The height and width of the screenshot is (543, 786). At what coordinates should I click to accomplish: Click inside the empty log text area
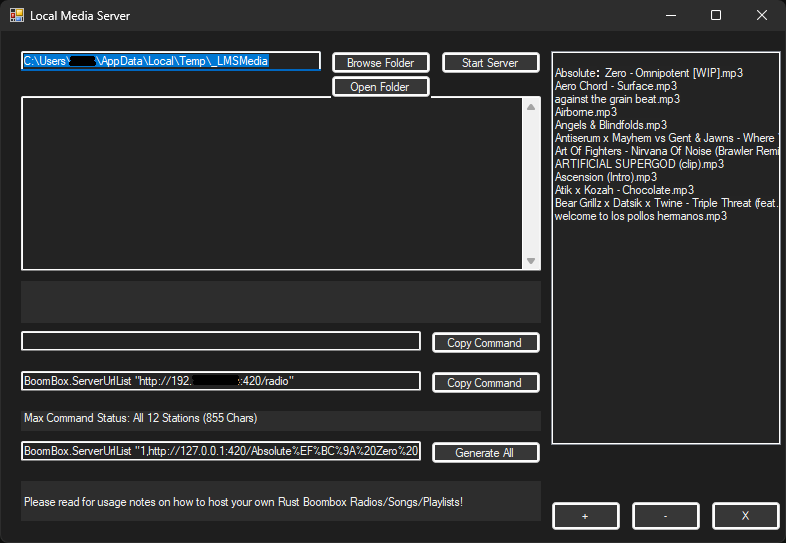272,184
